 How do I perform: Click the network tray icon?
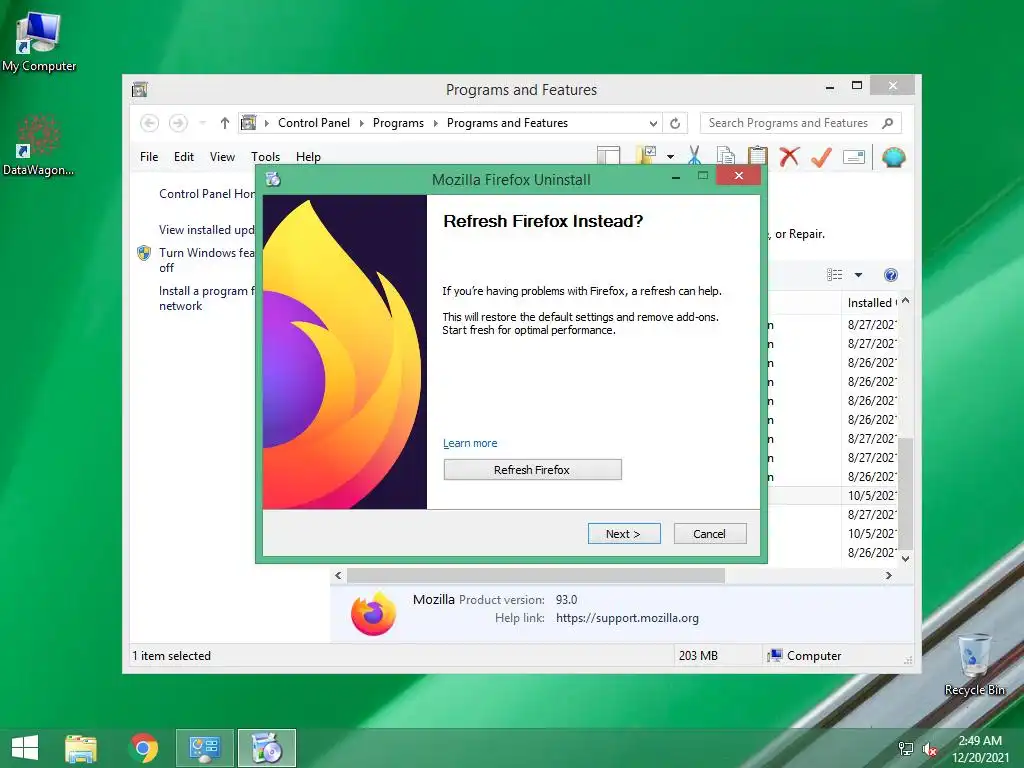906,749
